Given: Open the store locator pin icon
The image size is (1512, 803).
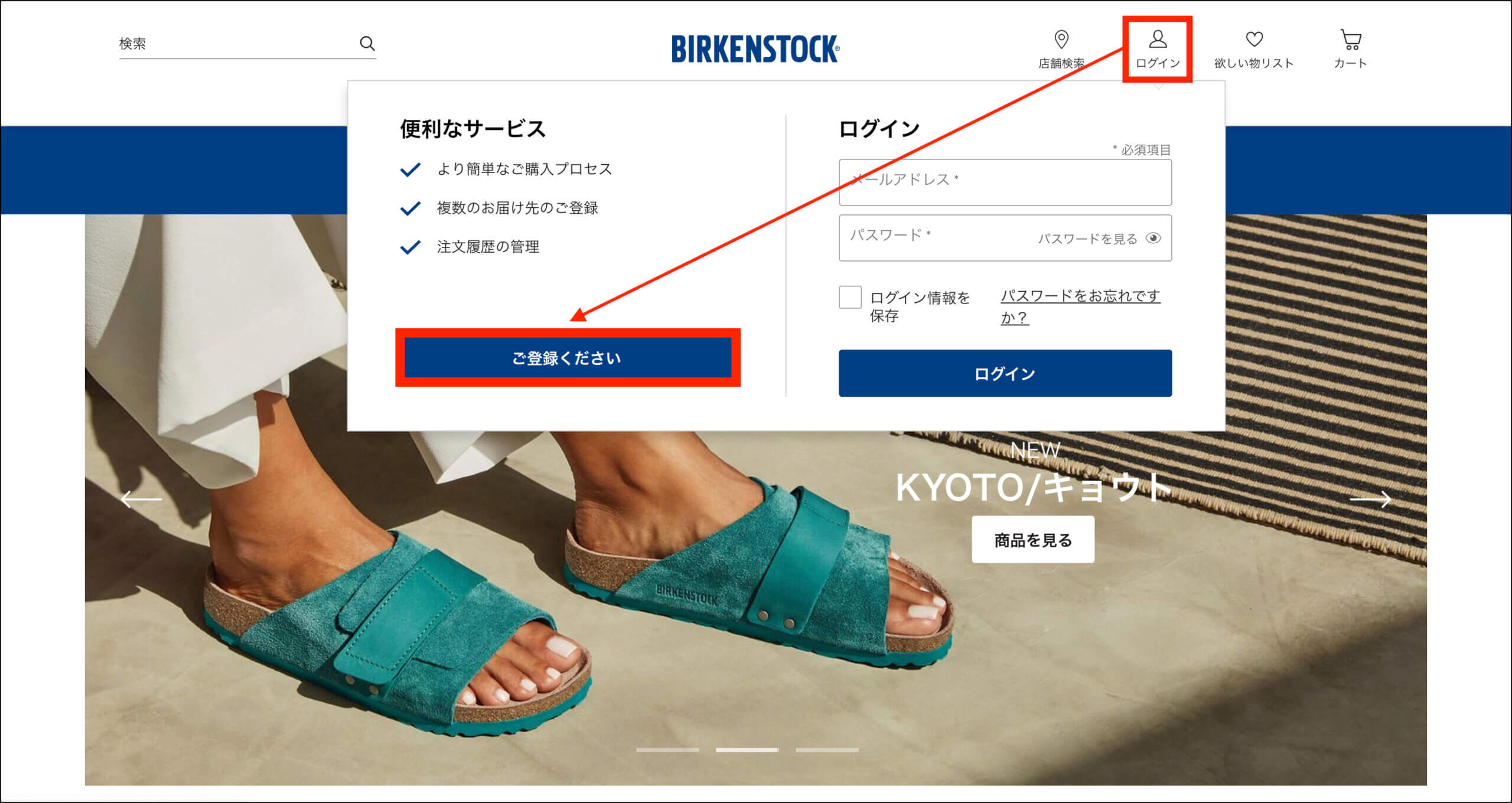Looking at the screenshot, I should 1061,40.
